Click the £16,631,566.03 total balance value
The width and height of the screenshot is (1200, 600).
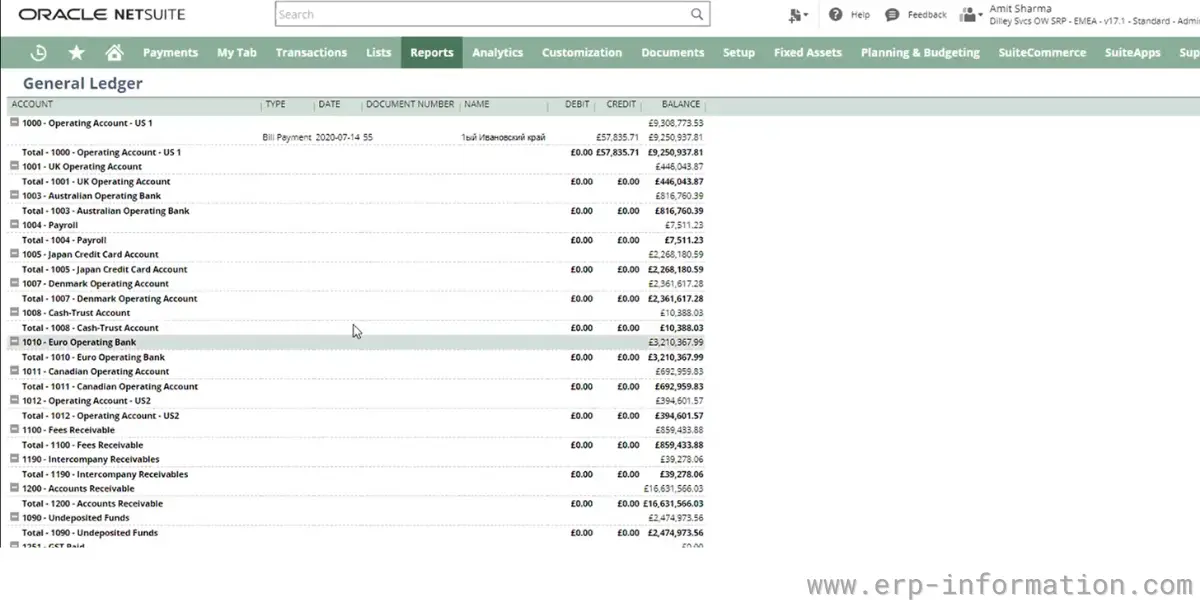[x=673, y=504]
